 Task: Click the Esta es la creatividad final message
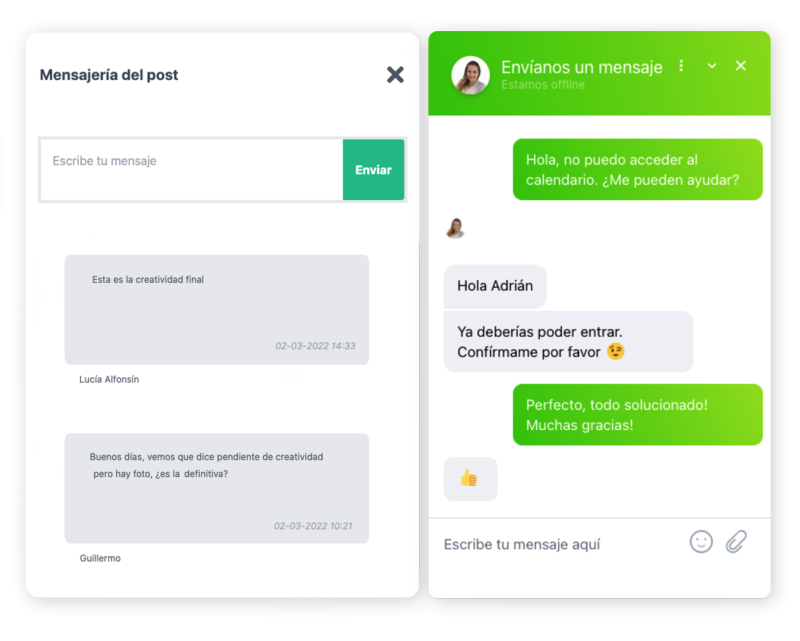coord(217,310)
